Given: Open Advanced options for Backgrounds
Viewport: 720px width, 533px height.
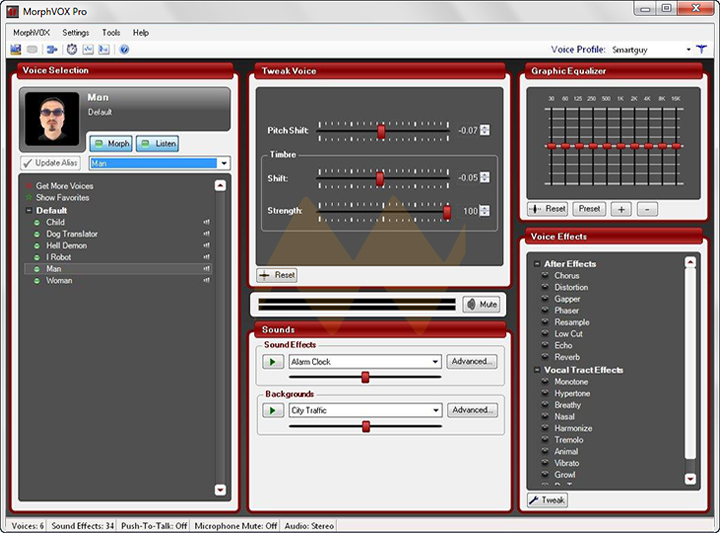Looking at the screenshot, I should click(472, 410).
